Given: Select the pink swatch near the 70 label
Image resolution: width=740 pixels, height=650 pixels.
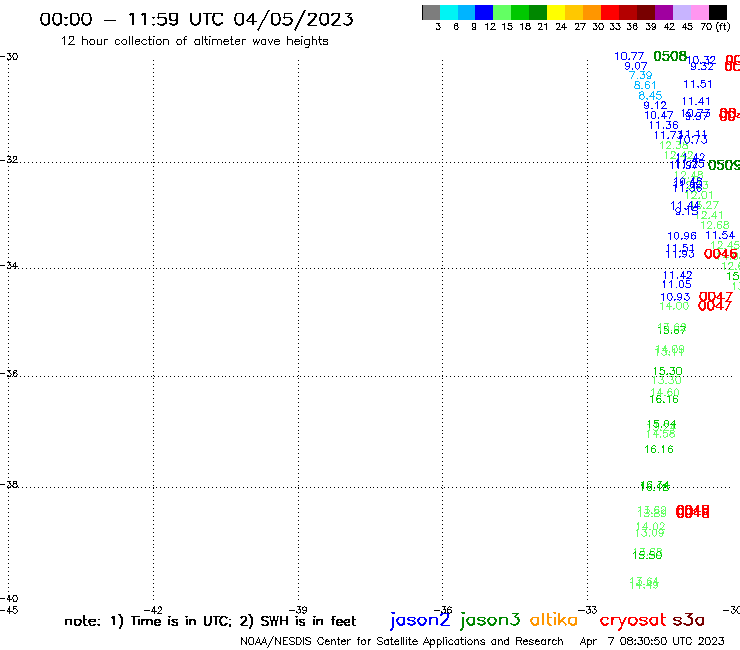Looking at the screenshot, I should 699,12.
